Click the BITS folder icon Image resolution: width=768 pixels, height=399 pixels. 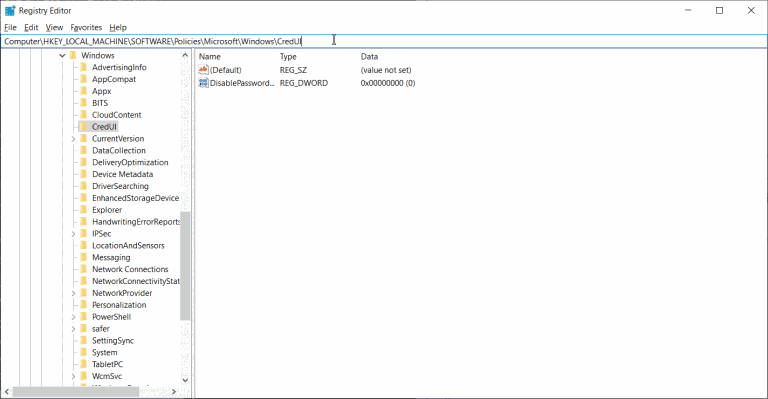84,103
